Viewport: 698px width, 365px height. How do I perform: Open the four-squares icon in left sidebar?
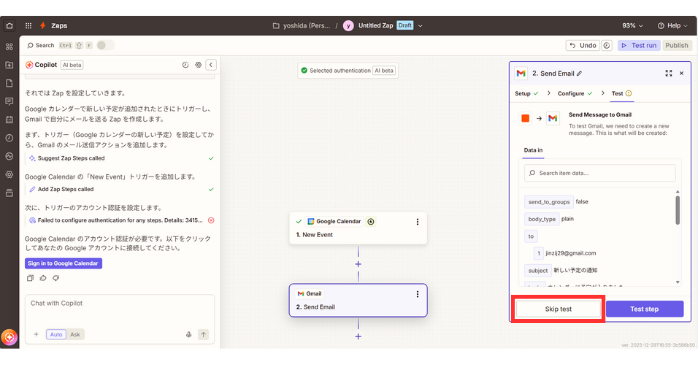click(x=9, y=47)
